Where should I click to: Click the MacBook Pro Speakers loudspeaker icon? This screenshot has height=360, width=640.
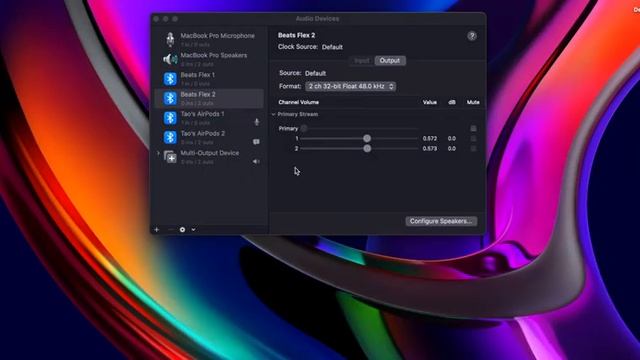pyautogui.click(x=170, y=59)
